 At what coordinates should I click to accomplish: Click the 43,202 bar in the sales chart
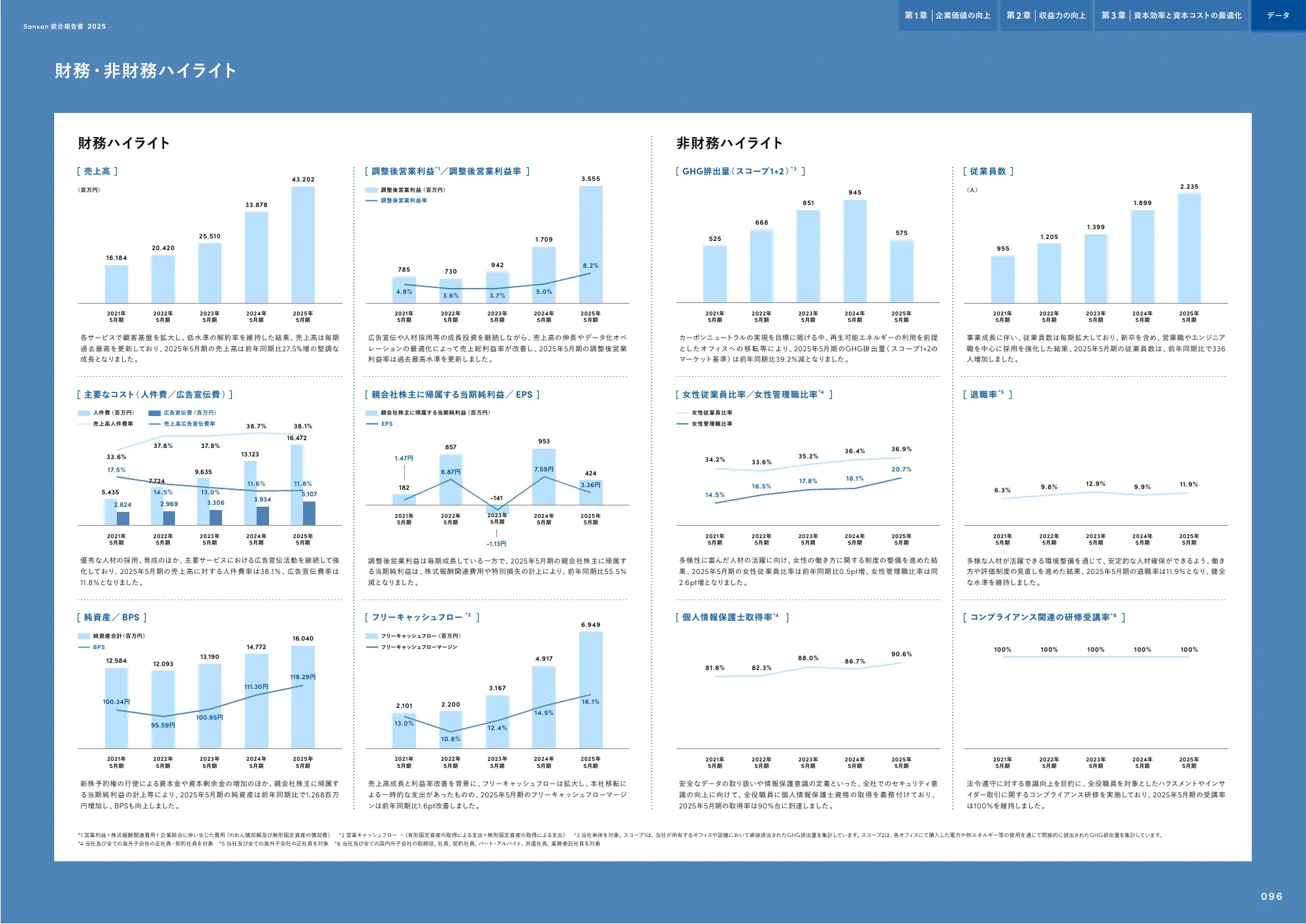pyautogui.click(x=303, y=245)
